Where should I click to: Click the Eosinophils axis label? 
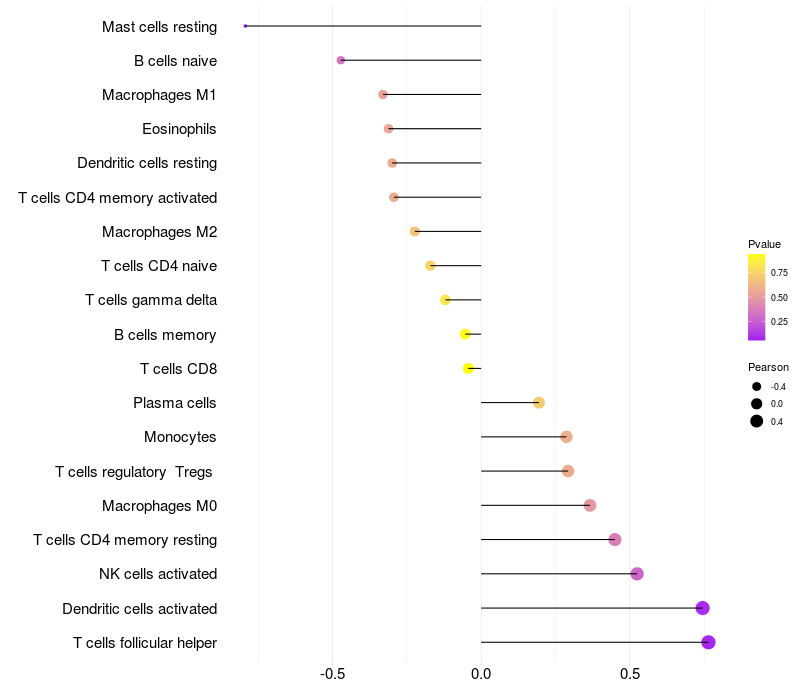click(x=179, y=129)
